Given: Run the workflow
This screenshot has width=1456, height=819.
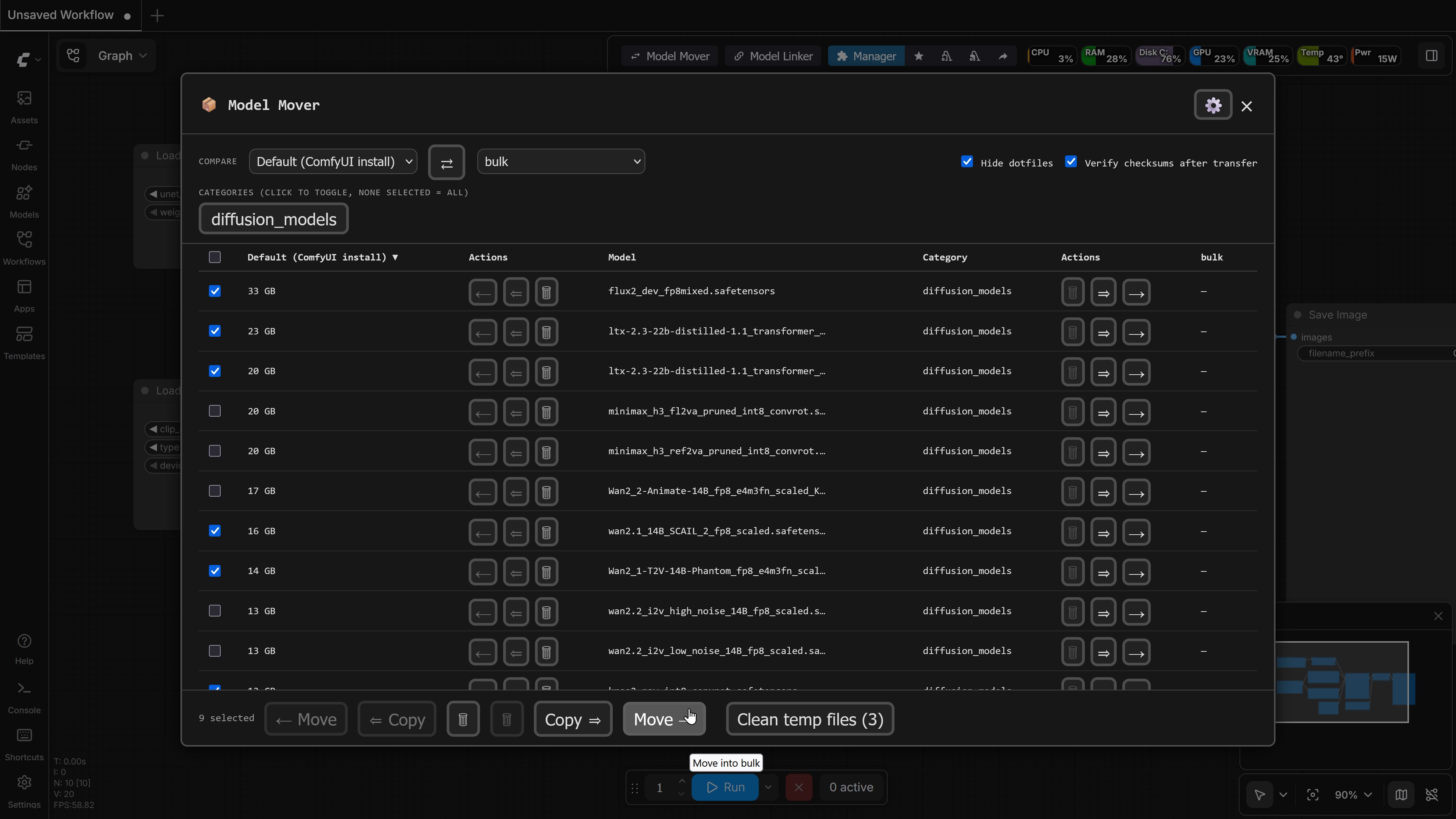Looking at the screenshot, I should click(x=725, y=788).
